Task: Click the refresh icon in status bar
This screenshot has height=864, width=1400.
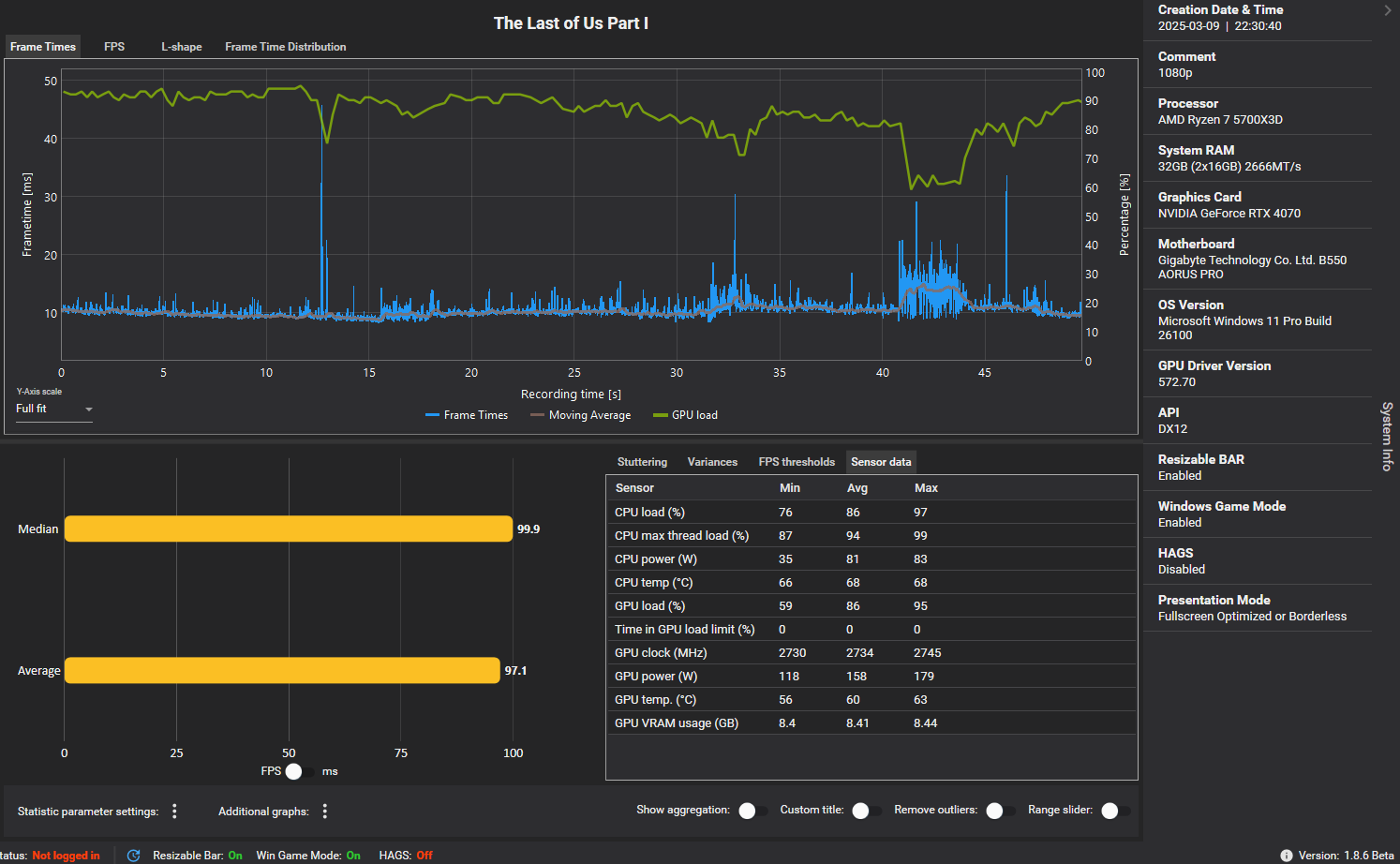Action: 133,856
